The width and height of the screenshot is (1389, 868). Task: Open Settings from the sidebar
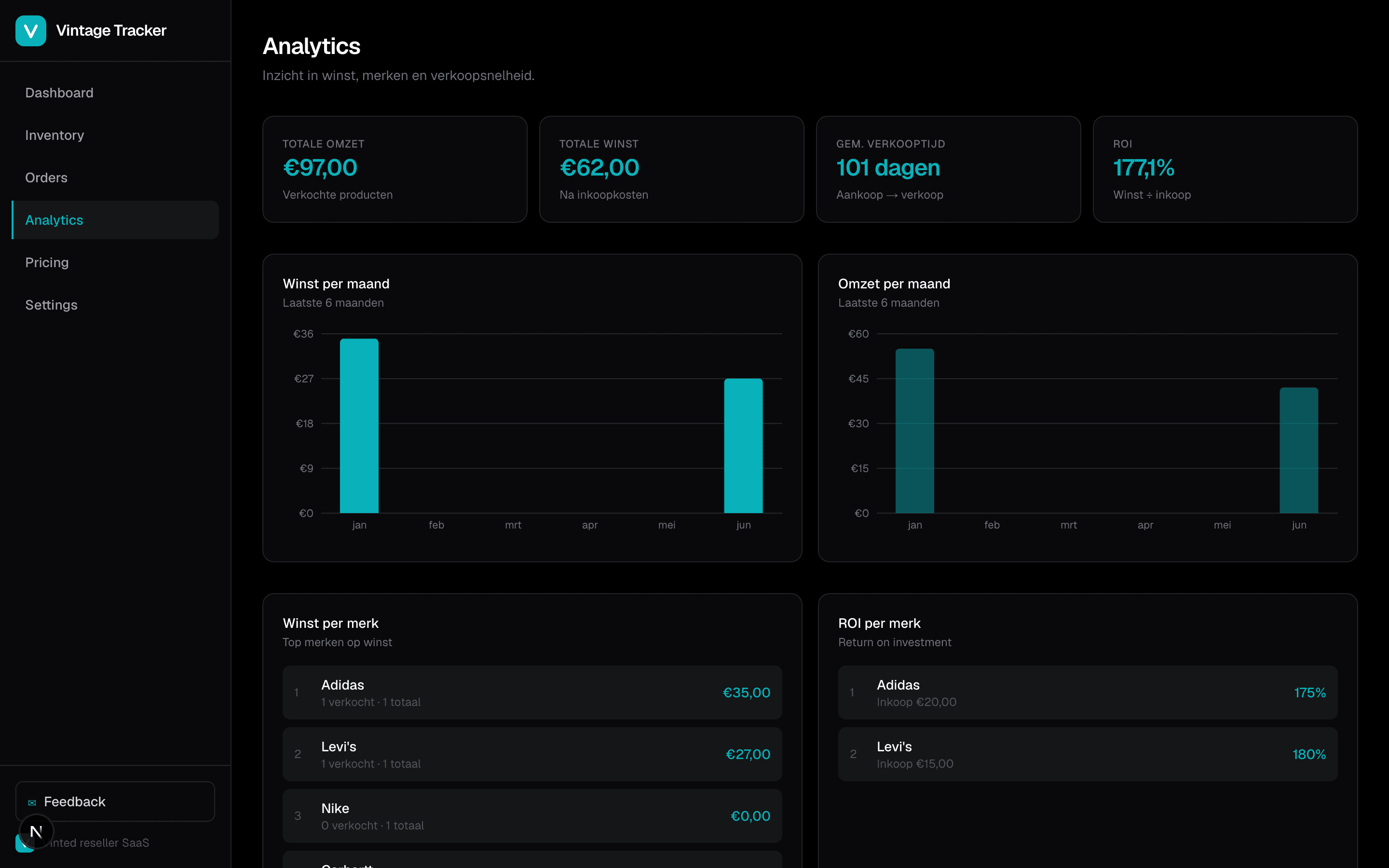(x=115, y=305)
